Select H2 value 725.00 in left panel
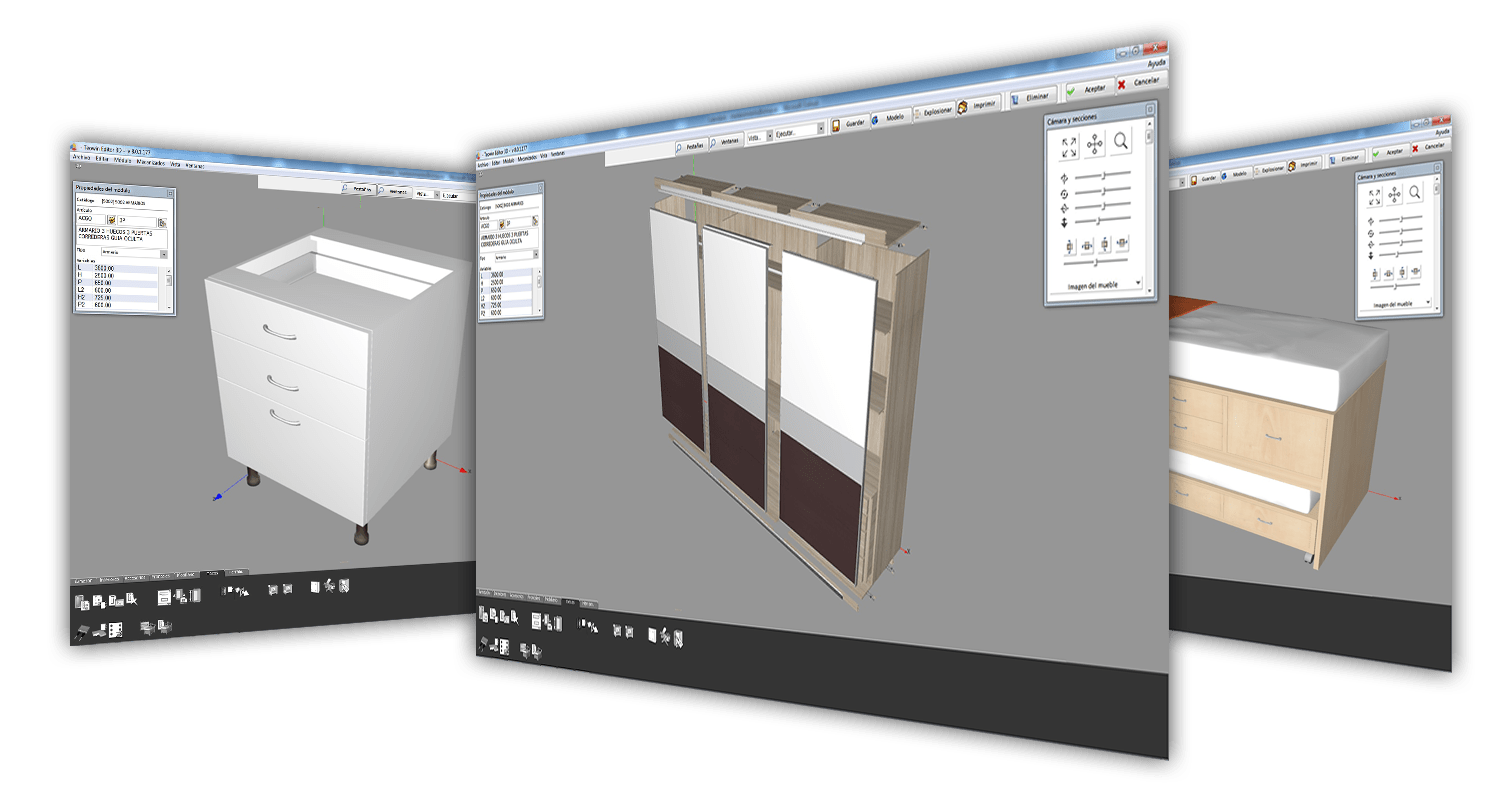Viewport: 1500px width, 800px height. tap(103, 297)
